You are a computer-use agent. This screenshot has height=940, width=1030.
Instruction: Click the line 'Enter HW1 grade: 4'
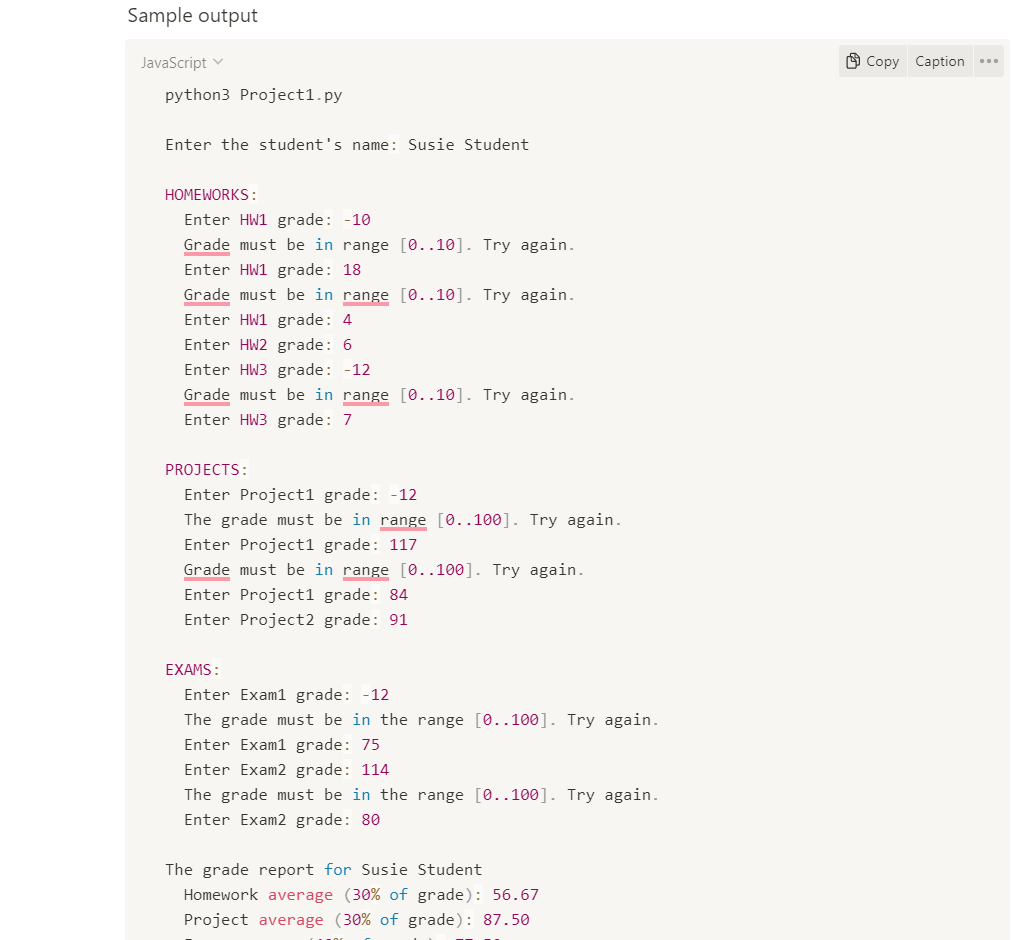click(268, 319)
